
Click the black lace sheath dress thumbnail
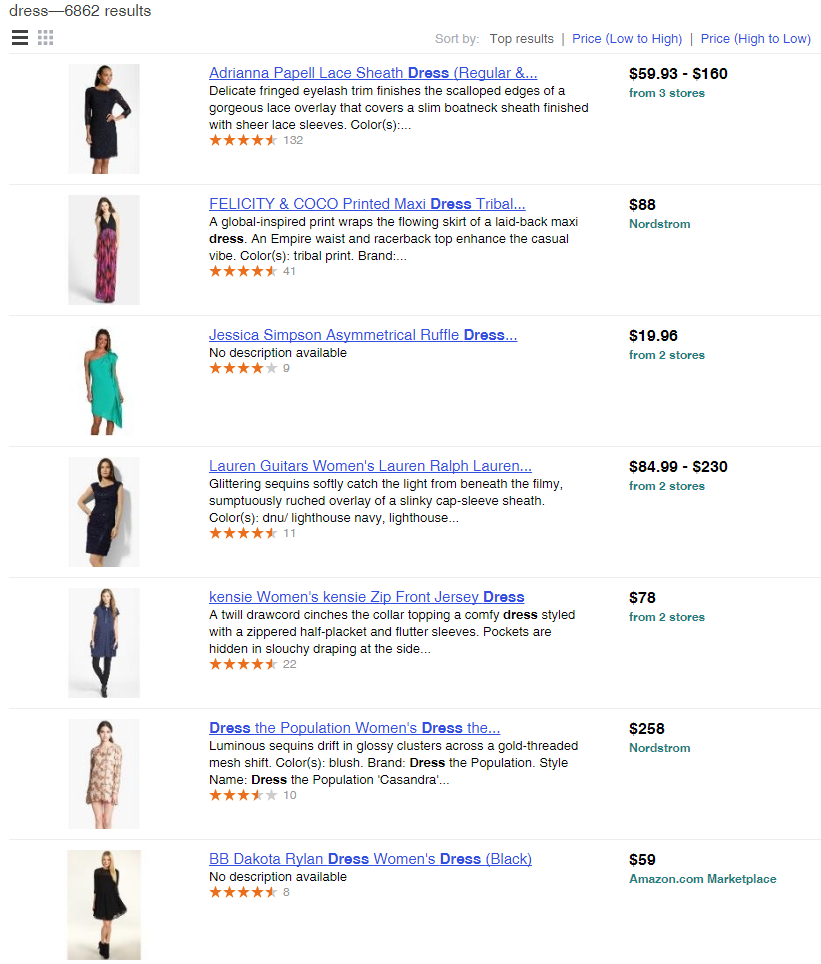pos(104,119)
